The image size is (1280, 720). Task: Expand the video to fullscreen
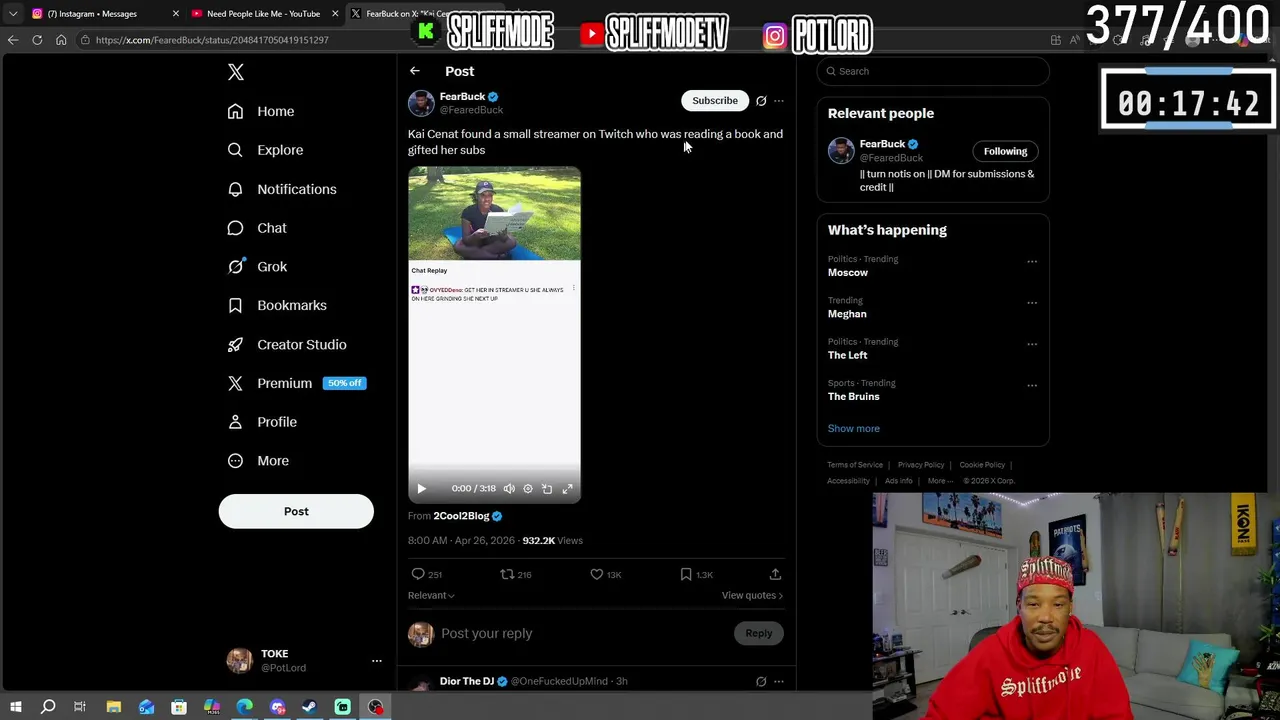point(567,488)
